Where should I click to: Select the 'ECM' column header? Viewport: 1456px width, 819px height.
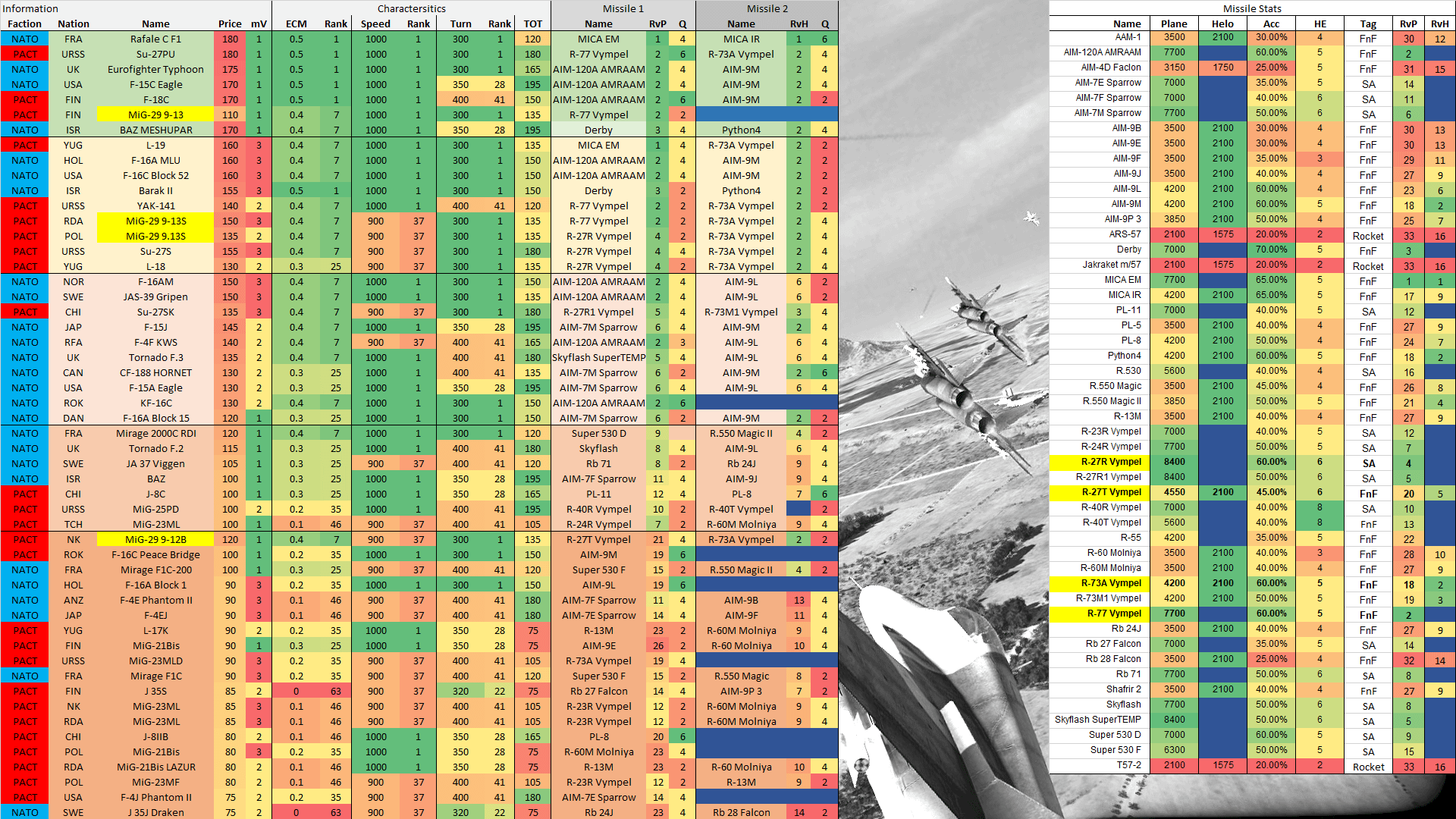tap(296, 24)
